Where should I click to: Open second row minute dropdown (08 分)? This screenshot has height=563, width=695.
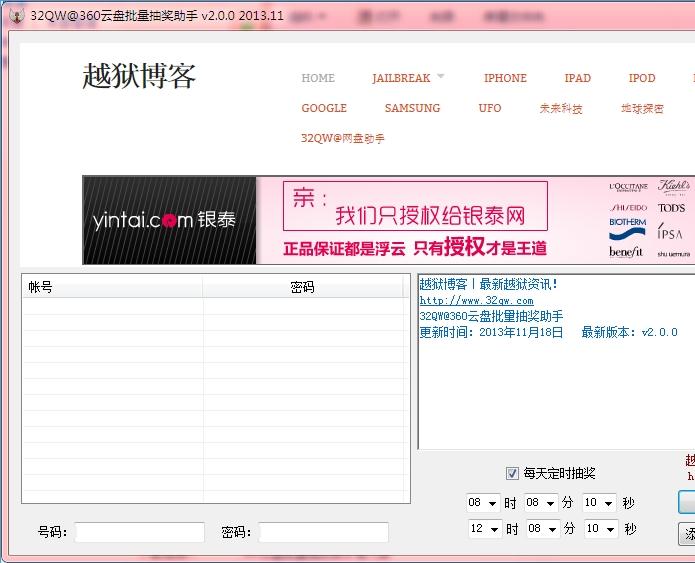543,528
